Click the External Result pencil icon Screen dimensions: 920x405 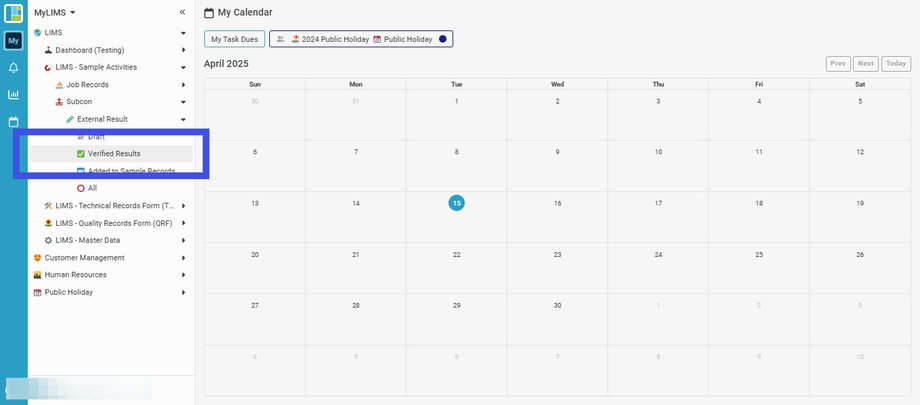click(x=70, y=119)
